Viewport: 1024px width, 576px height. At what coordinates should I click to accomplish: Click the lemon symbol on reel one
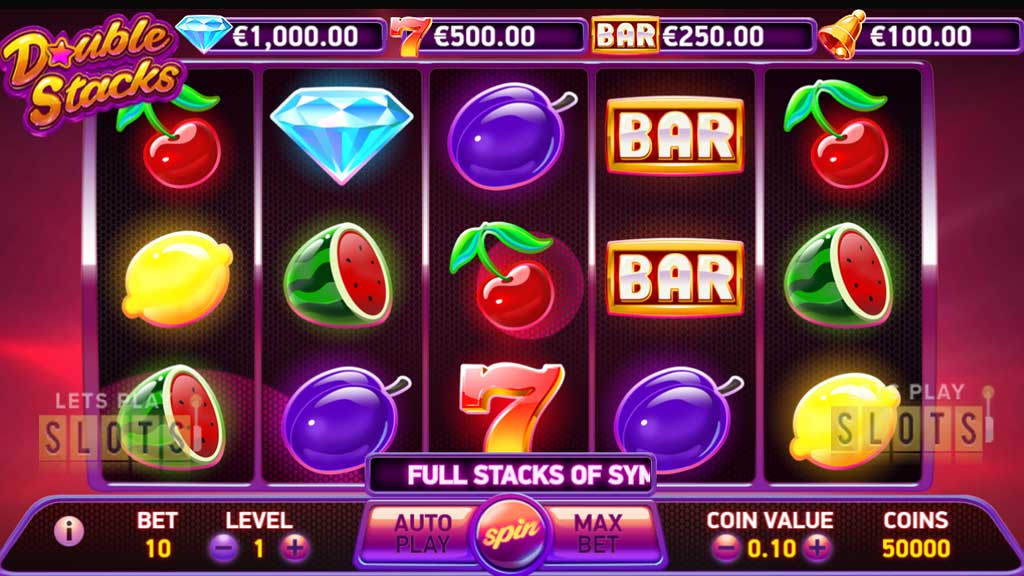coord(177,278)
